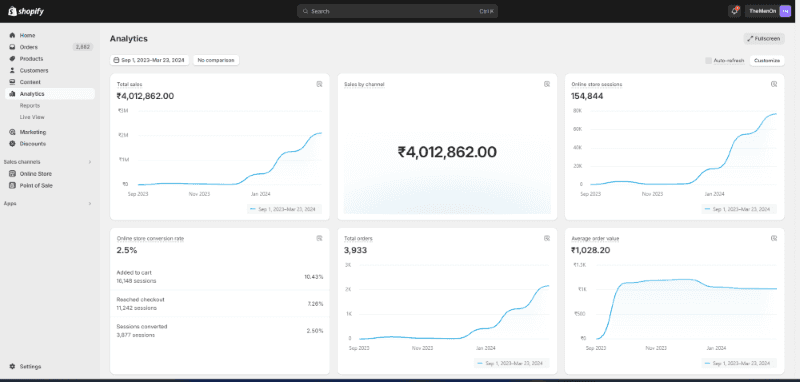
Task: Focus the Search bar
Action: [397, 11]
